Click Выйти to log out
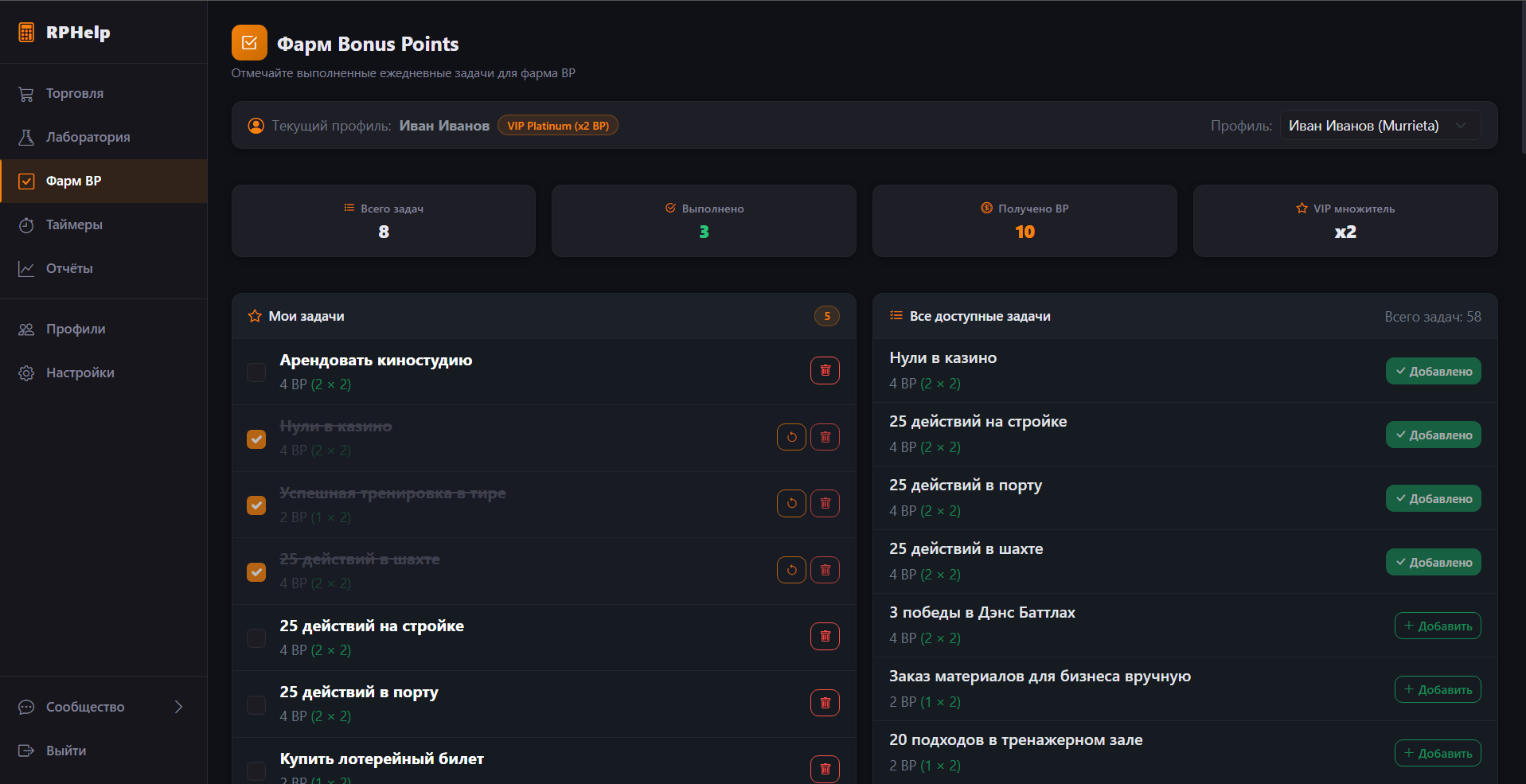Screen dimensions: 1526x784 103,751
